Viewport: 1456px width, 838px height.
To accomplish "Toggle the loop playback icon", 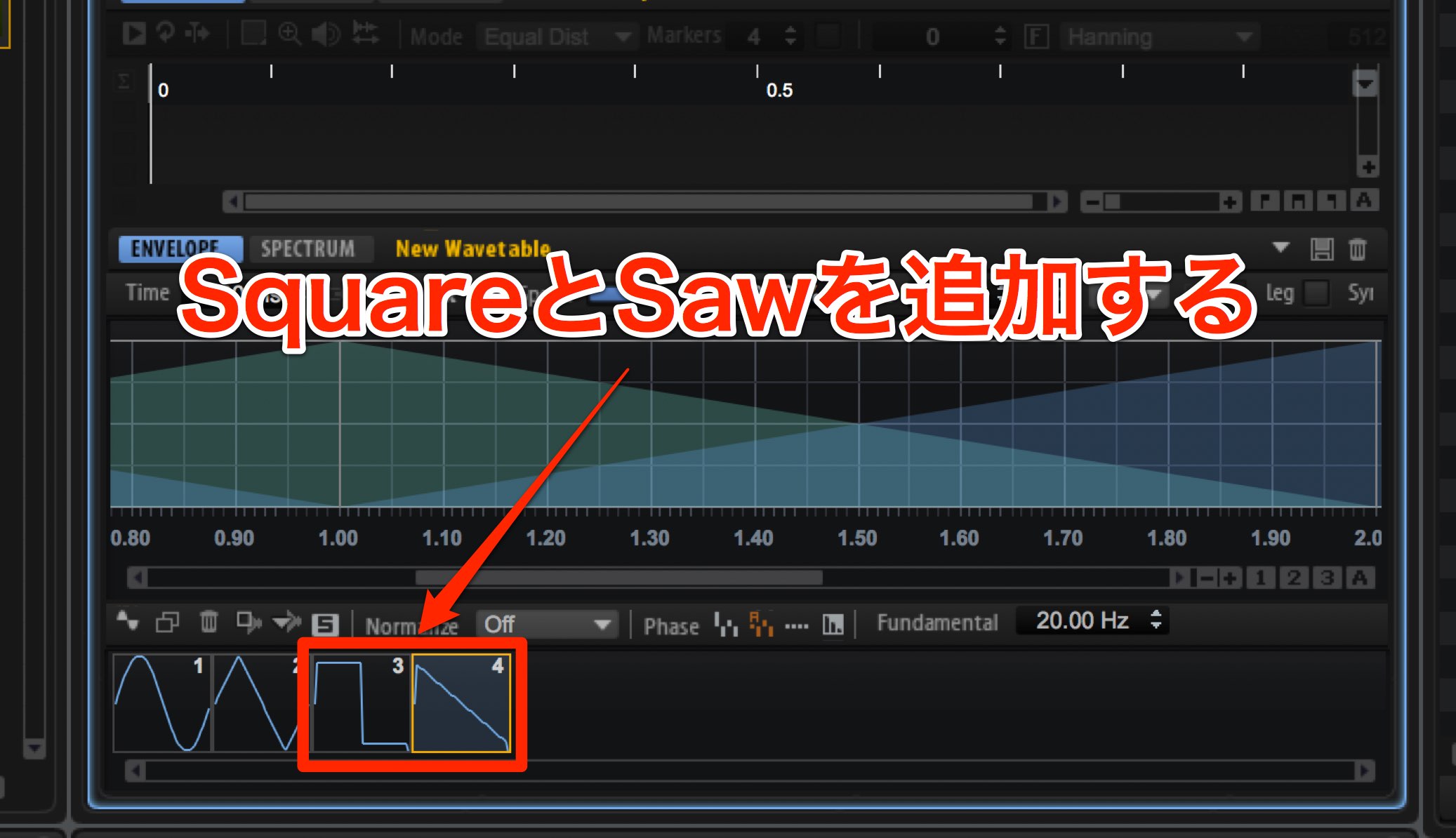I will [x=166, y=32].
